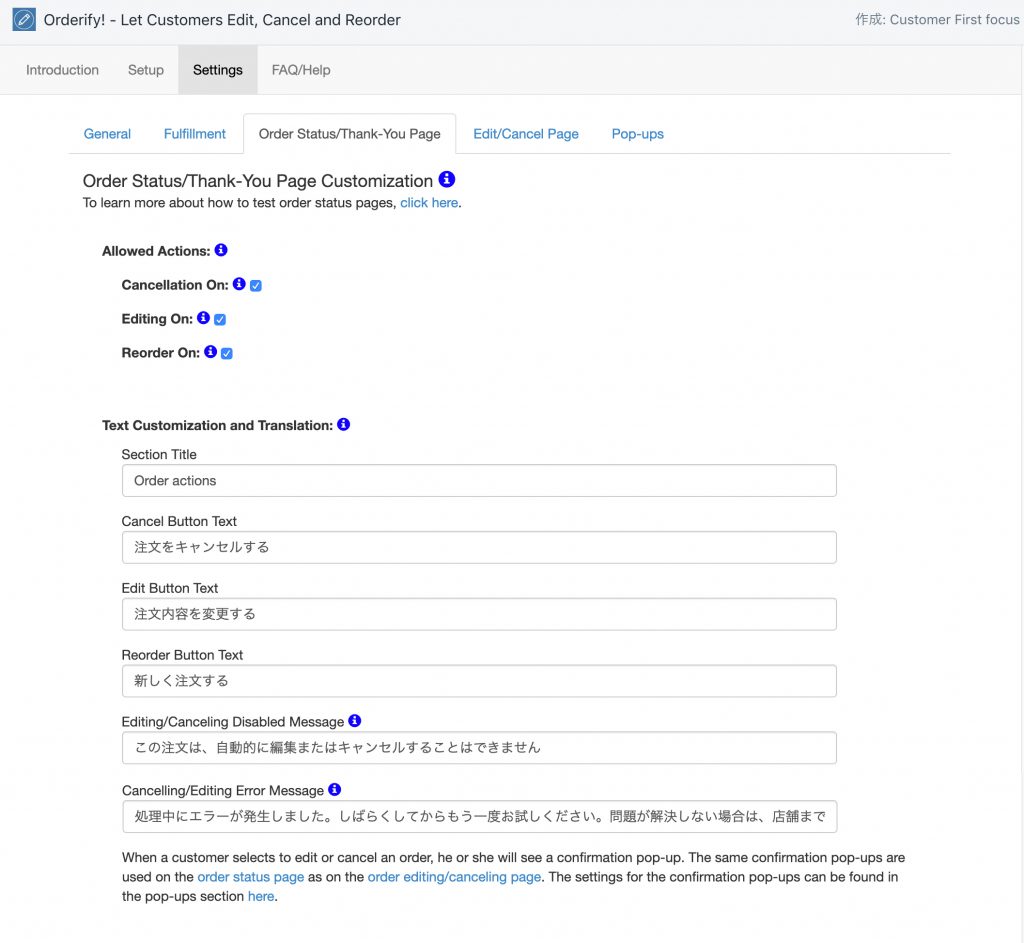Switch to the General settings sub-tab
Viewport: 1024px width, 943px height.
point(107,134)
